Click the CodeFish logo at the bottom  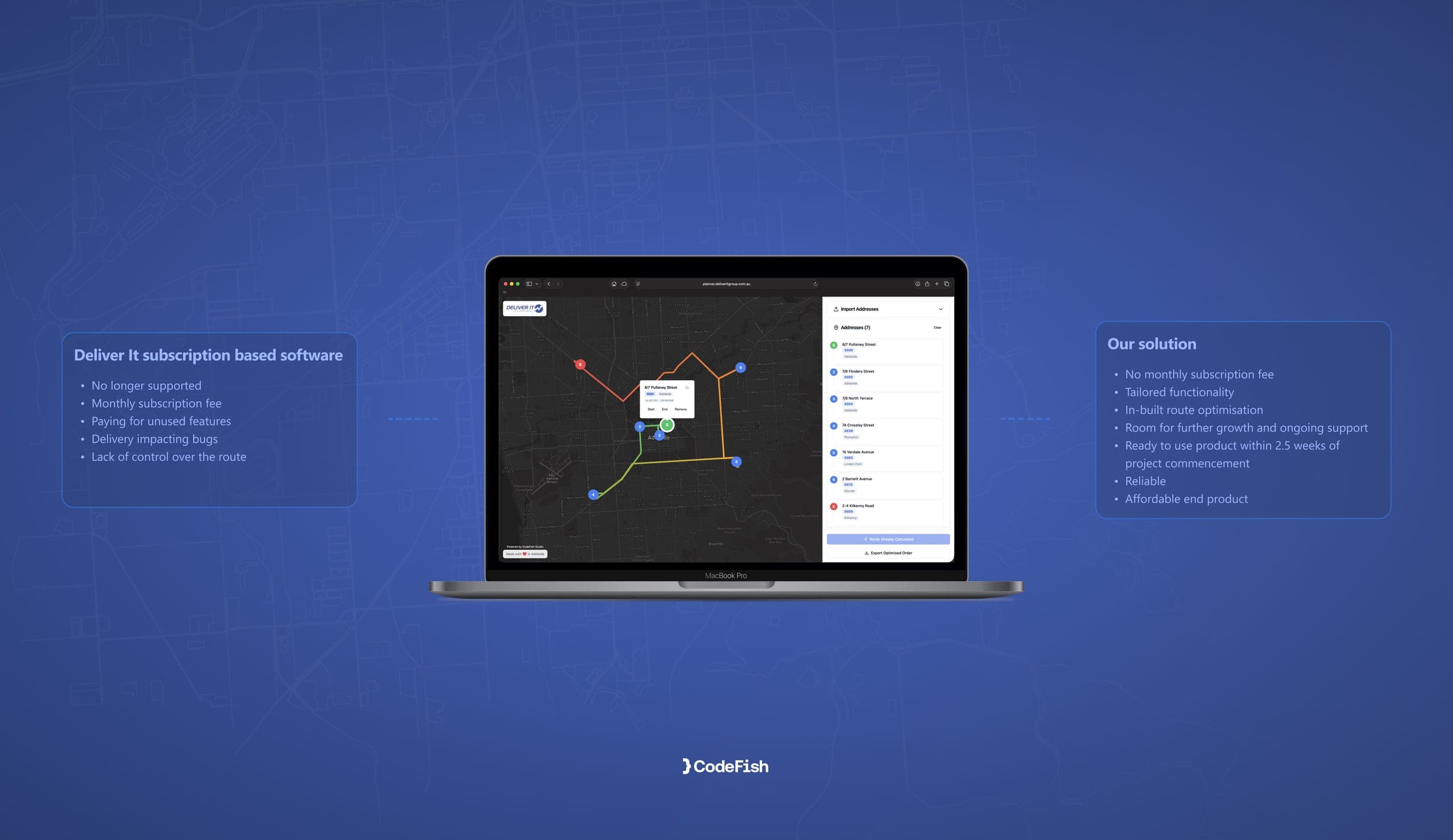click(725, 766)
